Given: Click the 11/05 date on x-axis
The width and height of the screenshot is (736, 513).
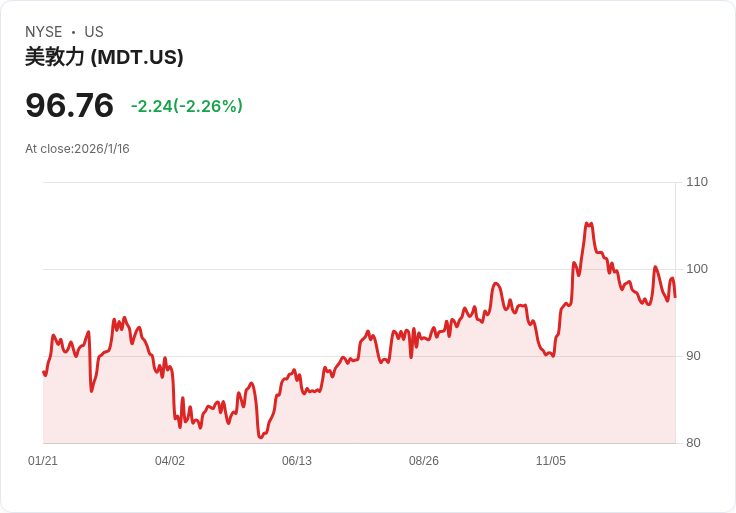Looking at the screenshot, I should click(551, 461).
